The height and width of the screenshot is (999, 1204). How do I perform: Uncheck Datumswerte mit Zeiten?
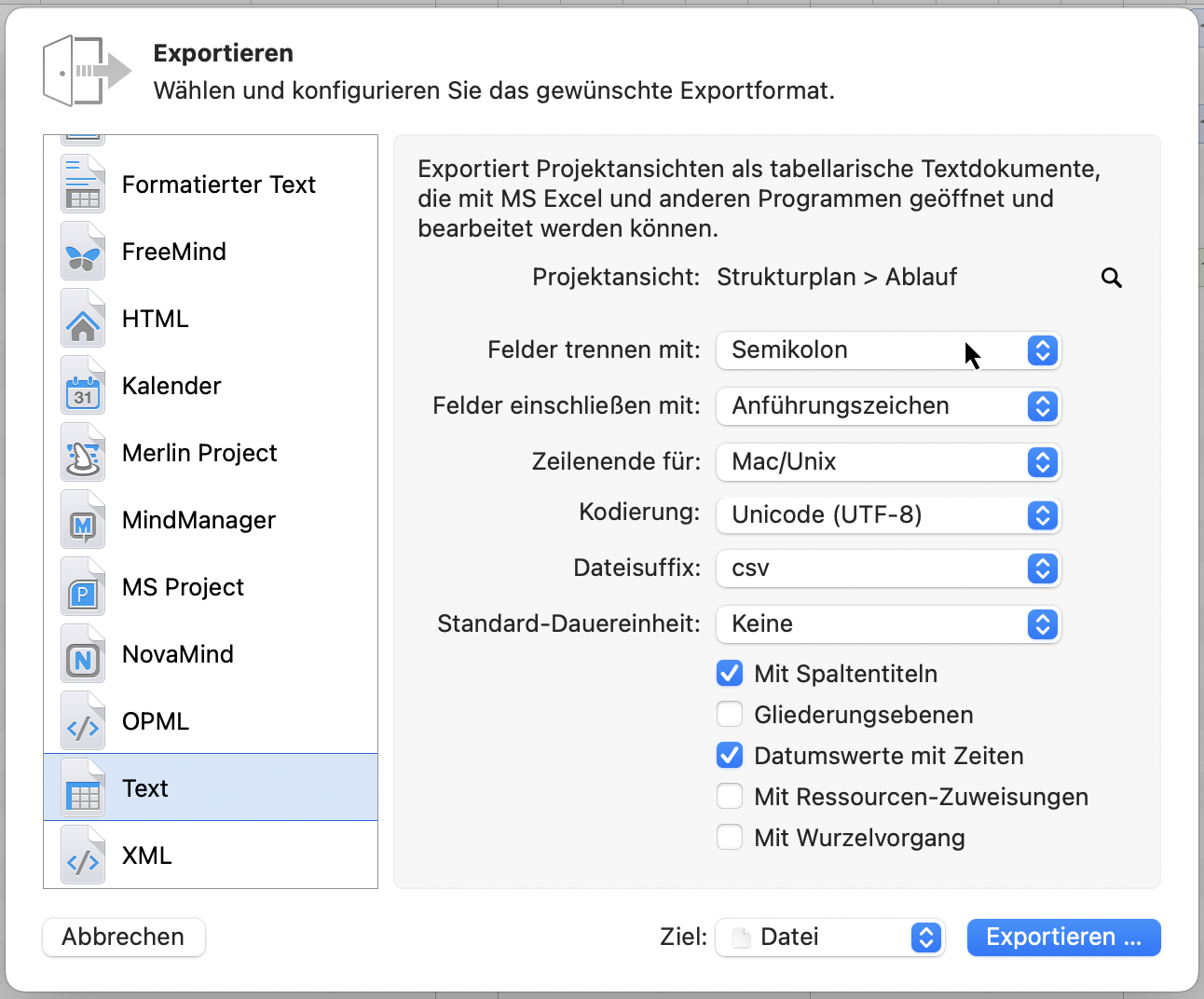point(730,755)
